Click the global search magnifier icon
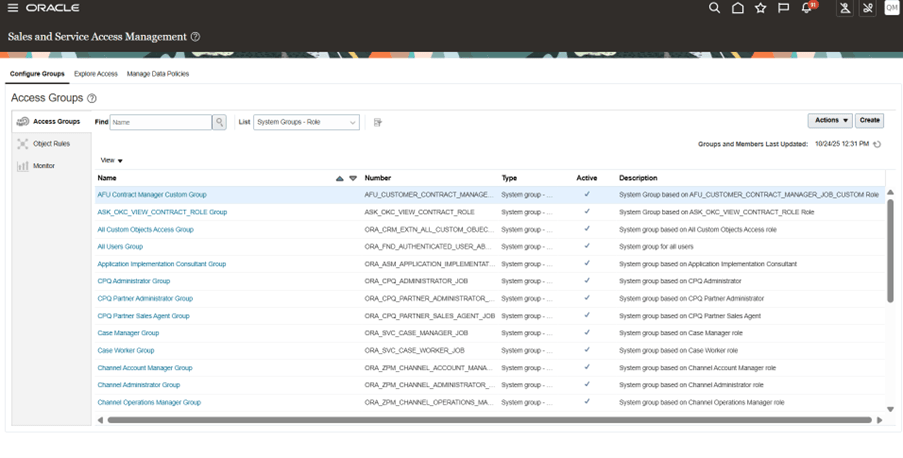 pos(714,8)
